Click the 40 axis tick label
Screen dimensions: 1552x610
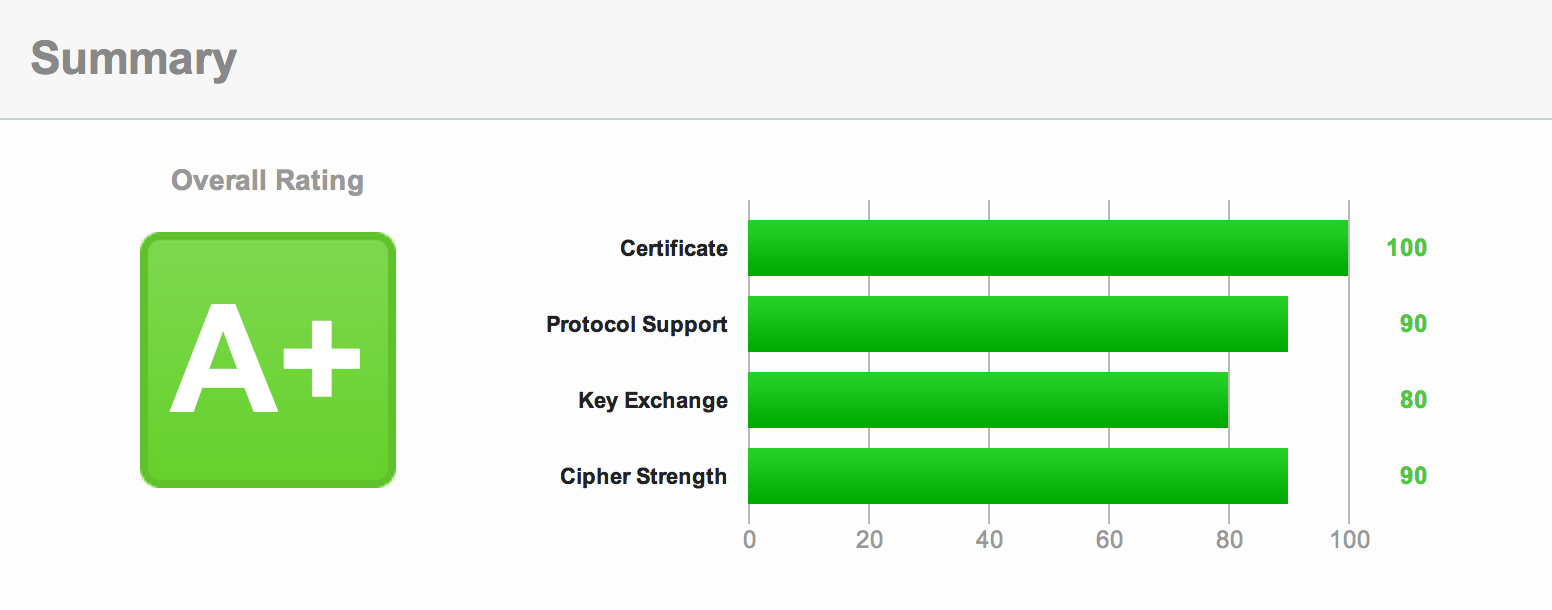click(x=989, y=539)
